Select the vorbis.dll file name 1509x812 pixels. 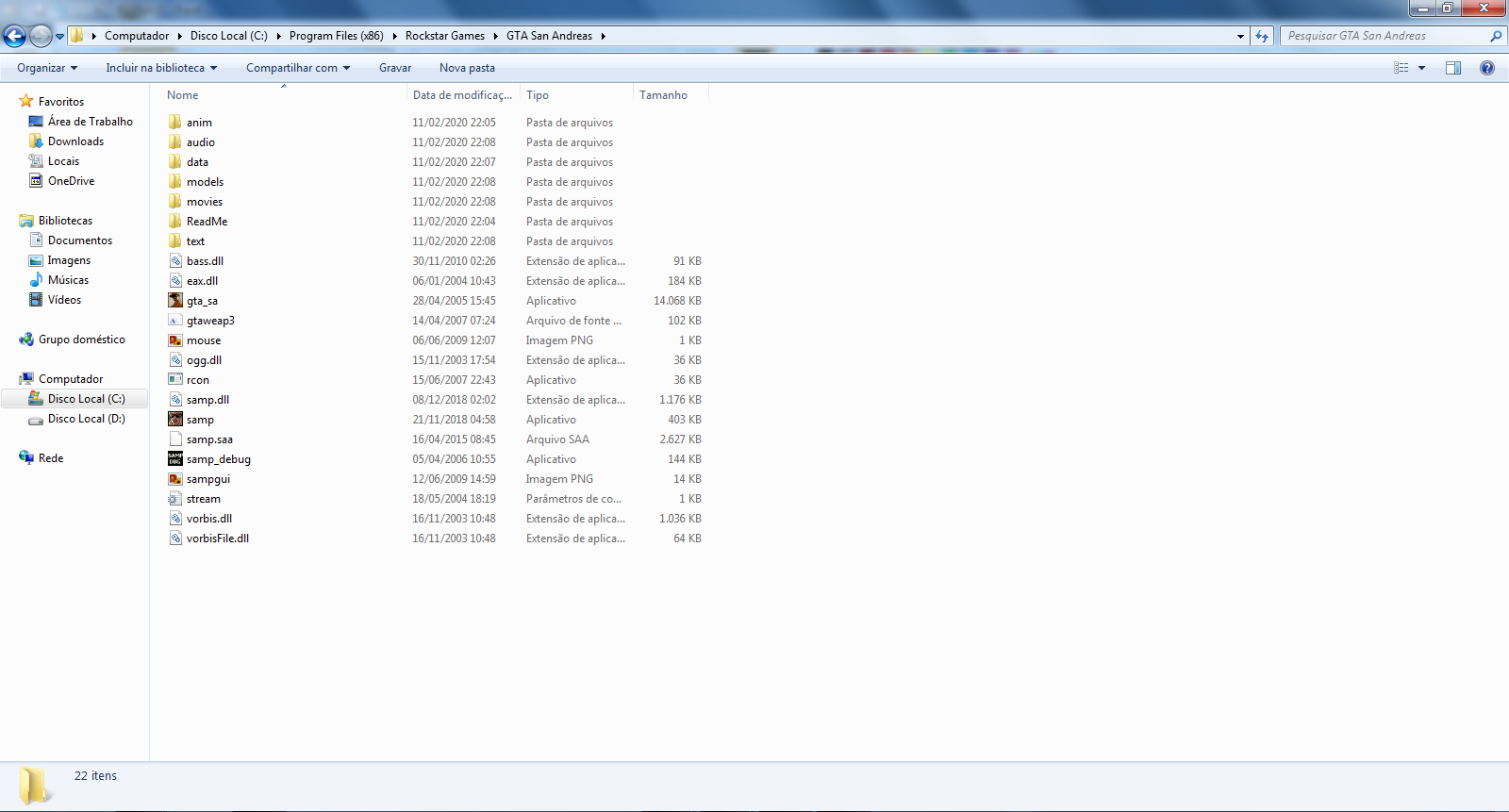click(209, 518)
